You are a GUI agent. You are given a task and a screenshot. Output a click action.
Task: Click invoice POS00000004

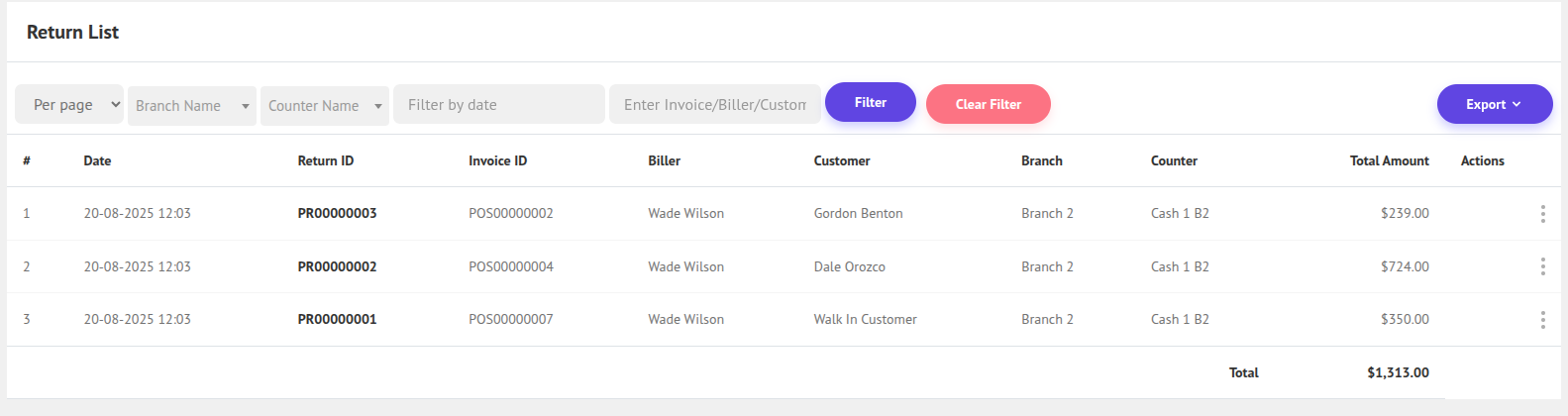coord(510,266)
